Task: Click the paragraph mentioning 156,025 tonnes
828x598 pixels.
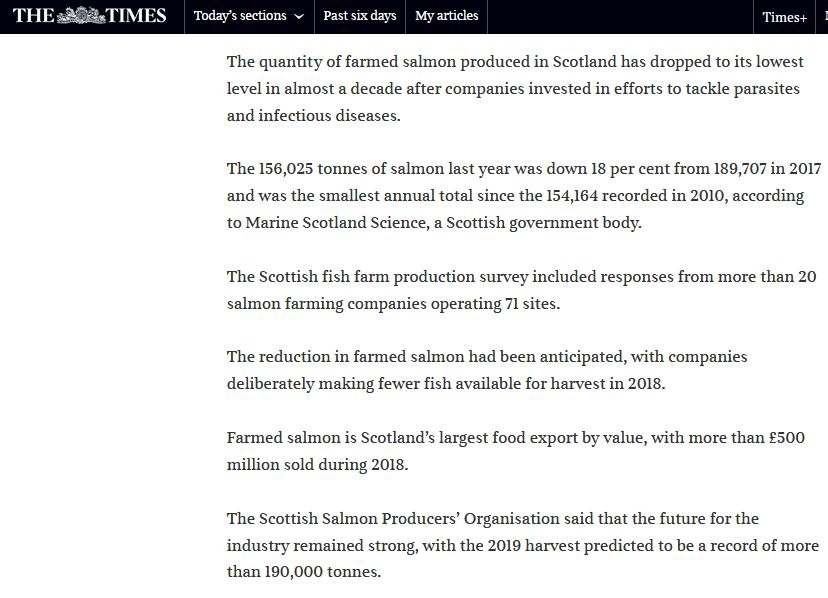Action: point(500,195)
